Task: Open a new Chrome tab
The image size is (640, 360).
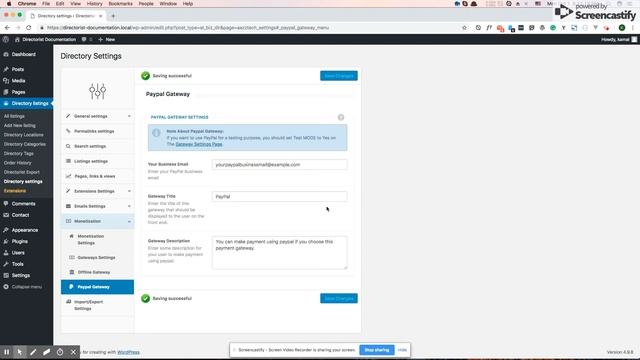Action: pos(113,16)
